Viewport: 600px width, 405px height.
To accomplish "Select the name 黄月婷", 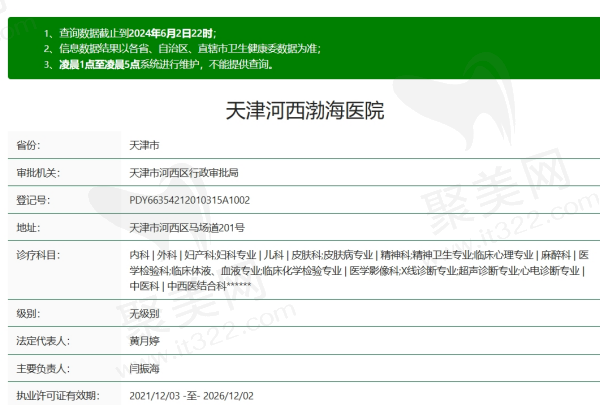I will (x=144, y=341).
